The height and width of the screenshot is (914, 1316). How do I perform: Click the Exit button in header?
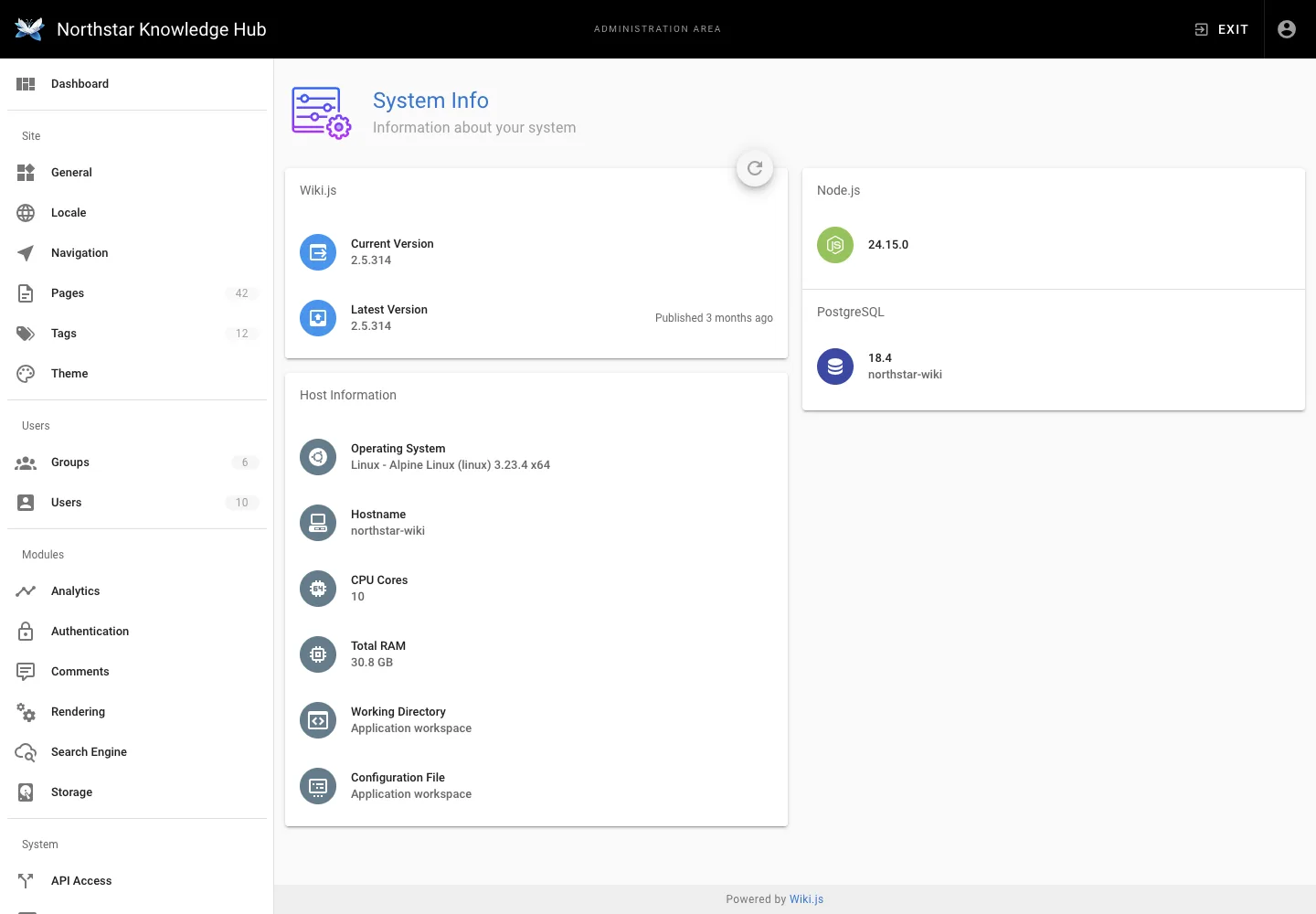[x=1221, y=29]
